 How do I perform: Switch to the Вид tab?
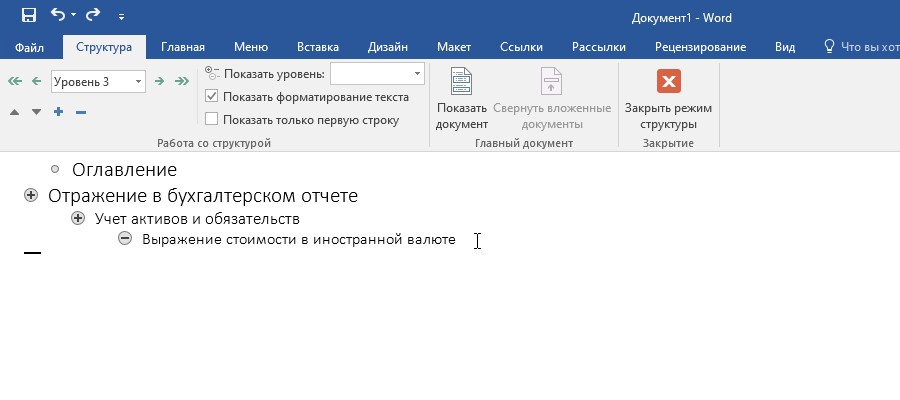click(785, 47)
